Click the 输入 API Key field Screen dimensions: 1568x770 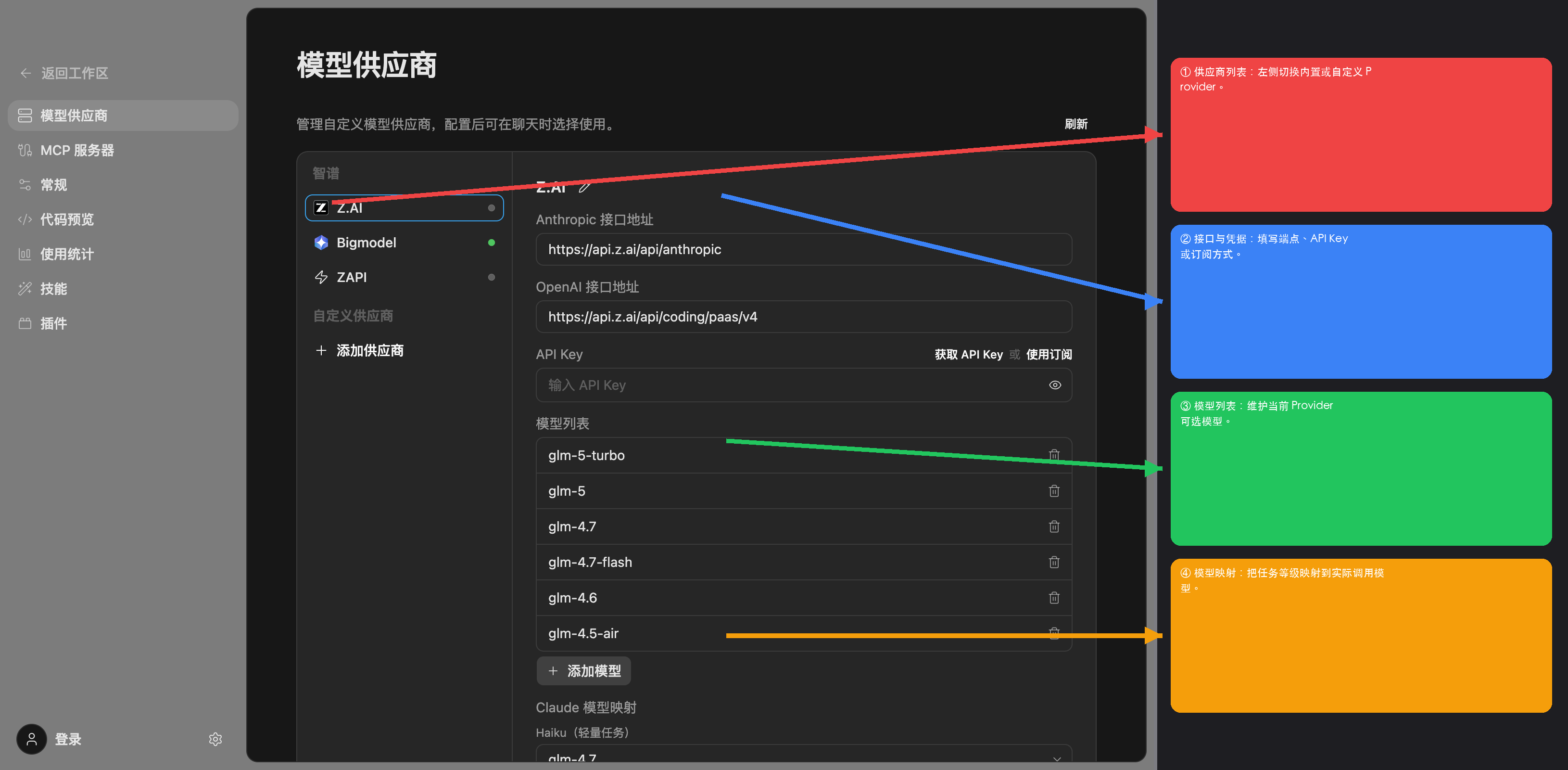803,385
